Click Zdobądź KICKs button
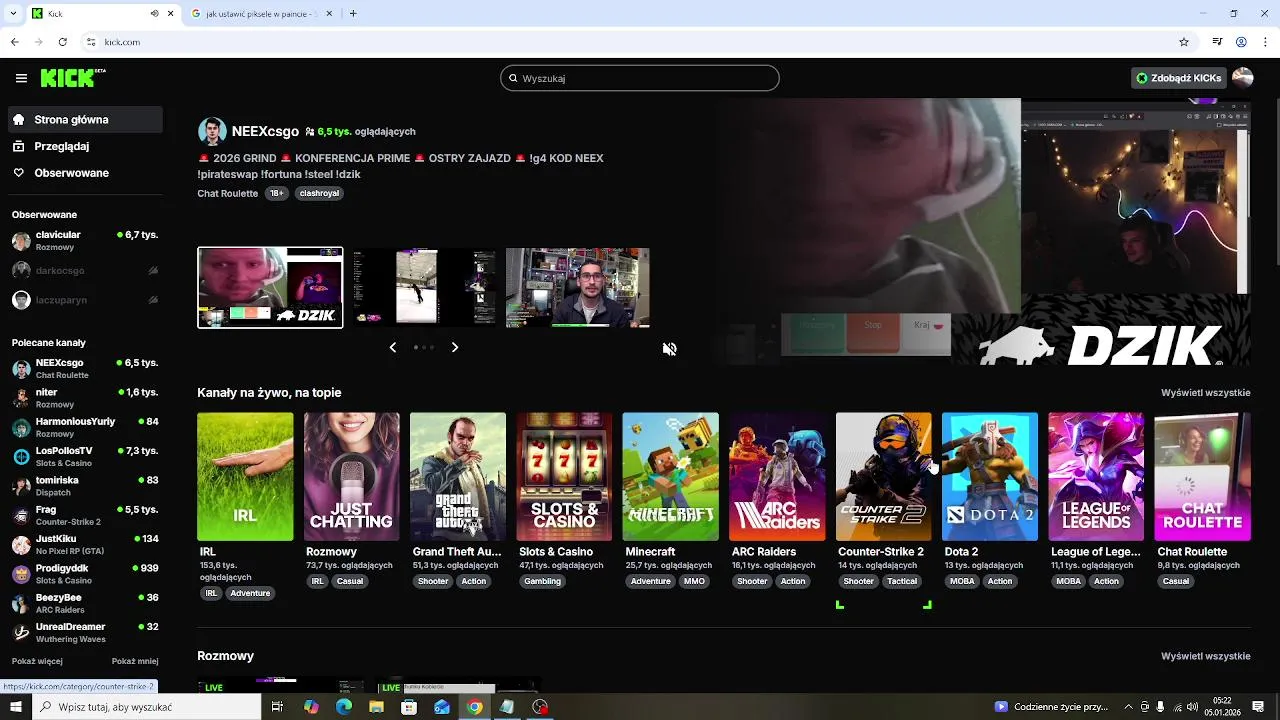The height and width of the screenshot is (720, 1280). coord(1179,78)
